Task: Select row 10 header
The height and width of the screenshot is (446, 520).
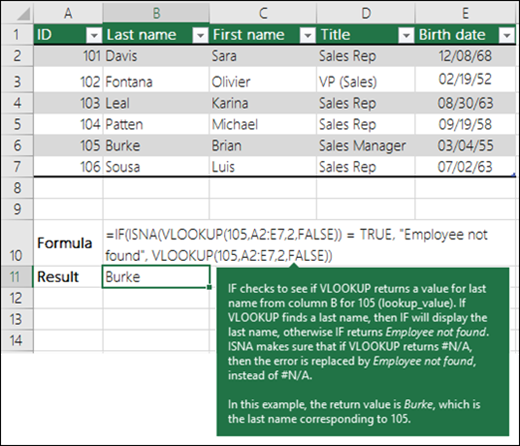Action: click(x=17, y=243)
